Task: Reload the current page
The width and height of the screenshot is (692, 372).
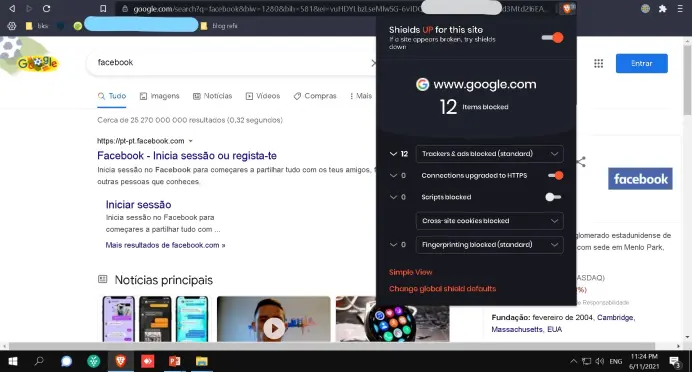Action: coord(46,8)
